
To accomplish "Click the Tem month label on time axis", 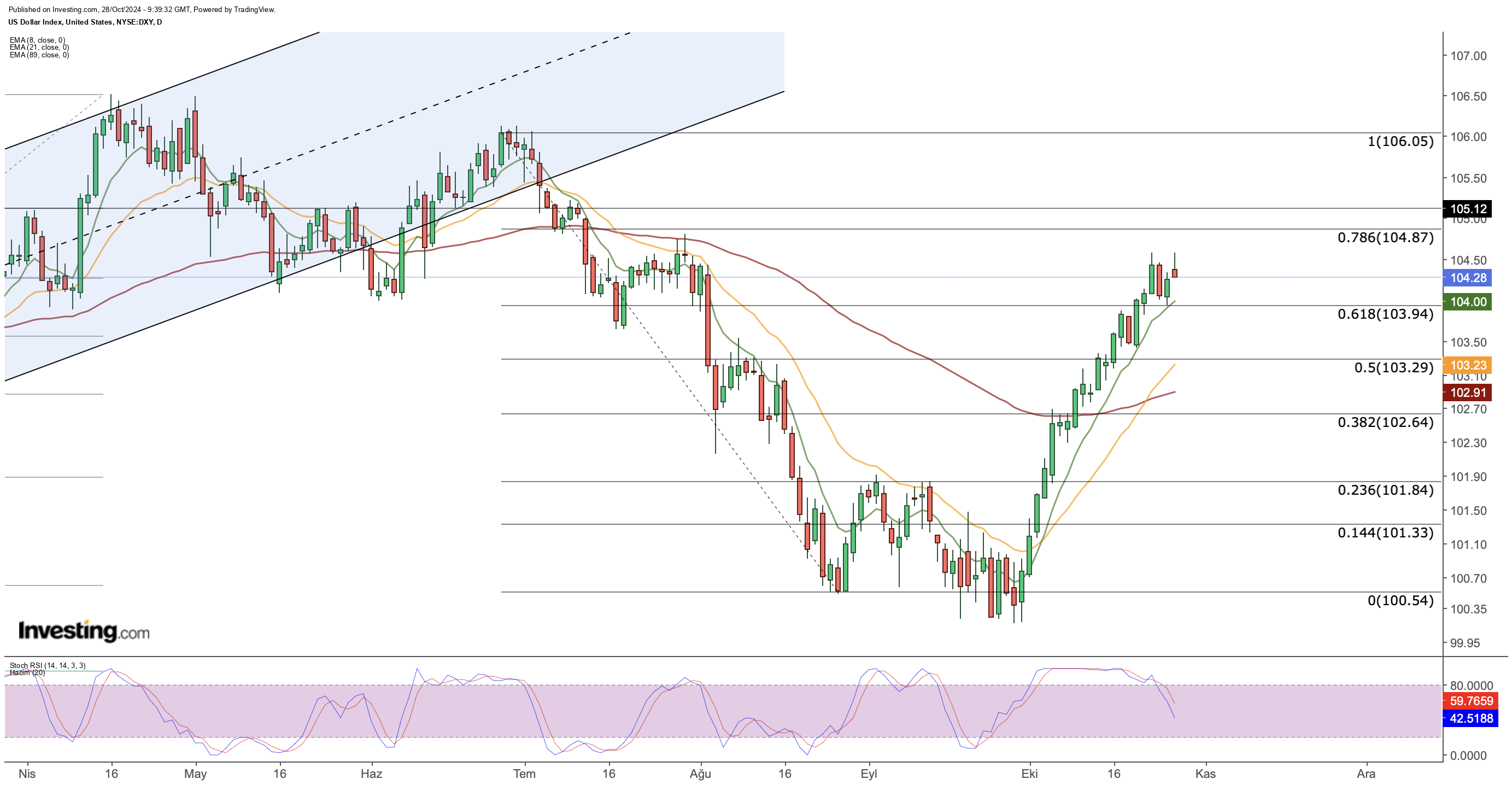I will 524,774.
